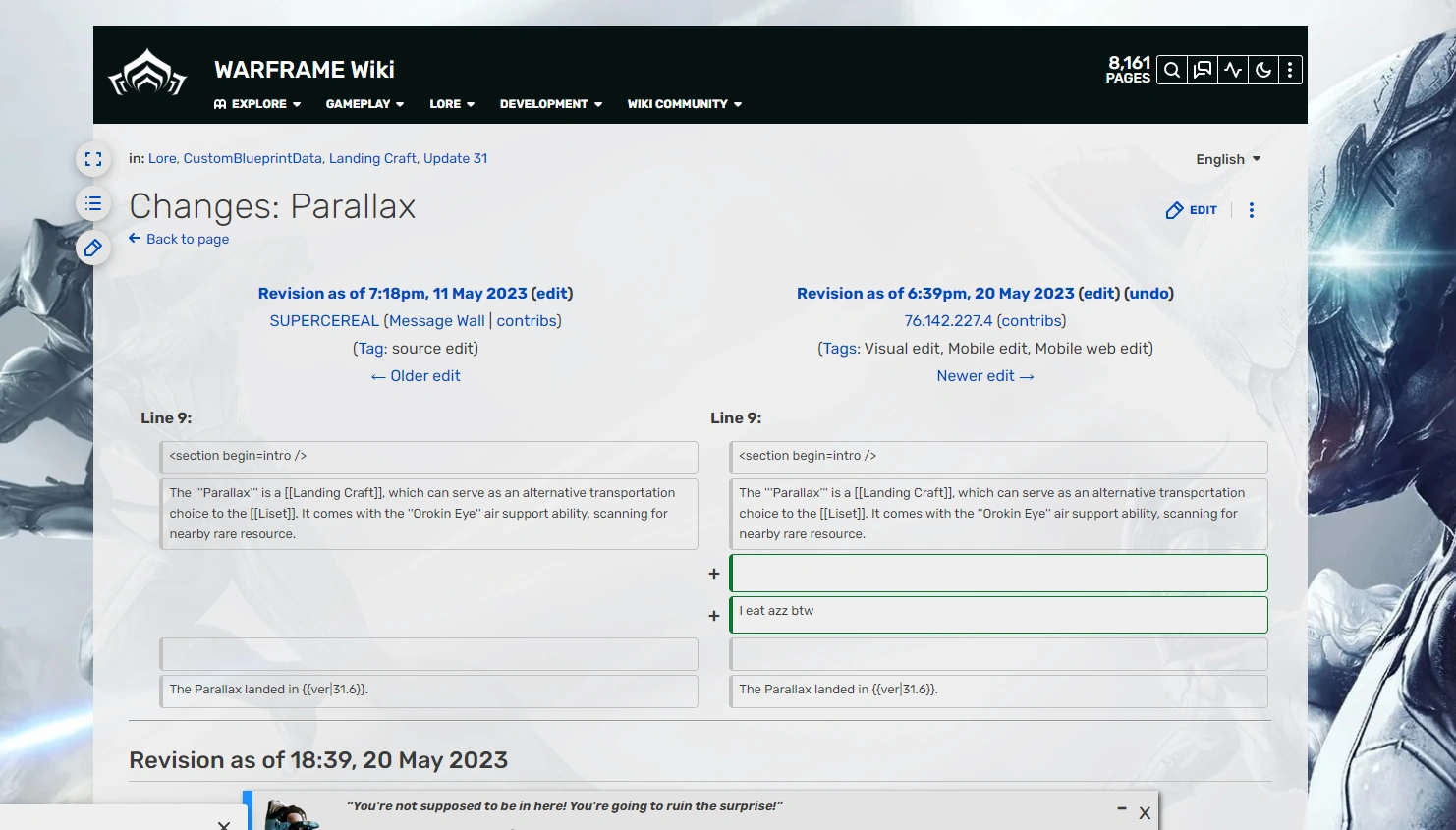Open the 76.142.227.4 user link
1456x830 pixels.
point(948,321)
